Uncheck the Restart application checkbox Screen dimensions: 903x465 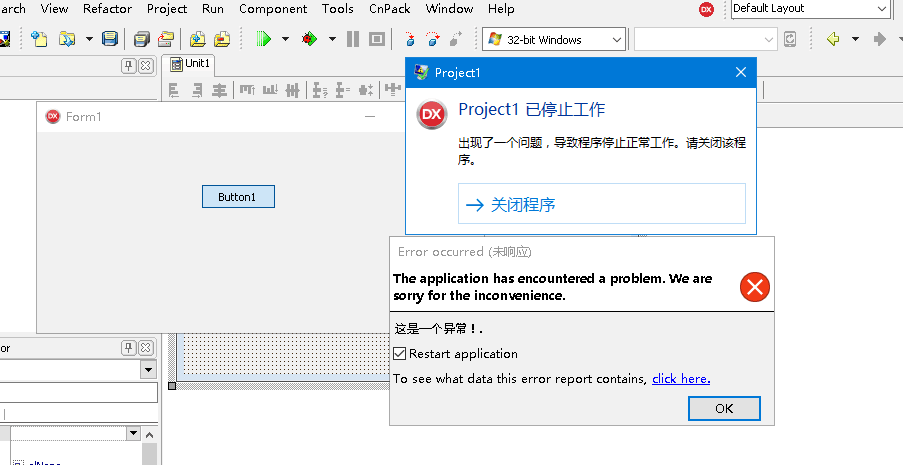point(400,353)
